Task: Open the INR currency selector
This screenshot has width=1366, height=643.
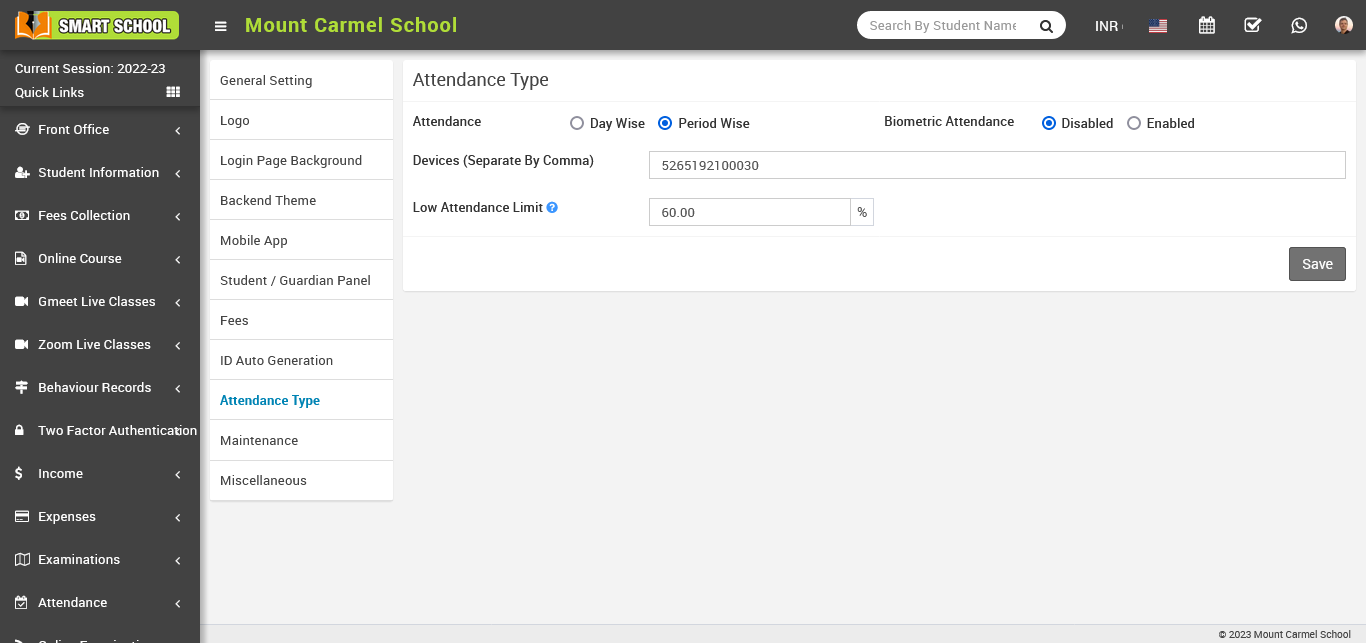Action: point(1107,26)
